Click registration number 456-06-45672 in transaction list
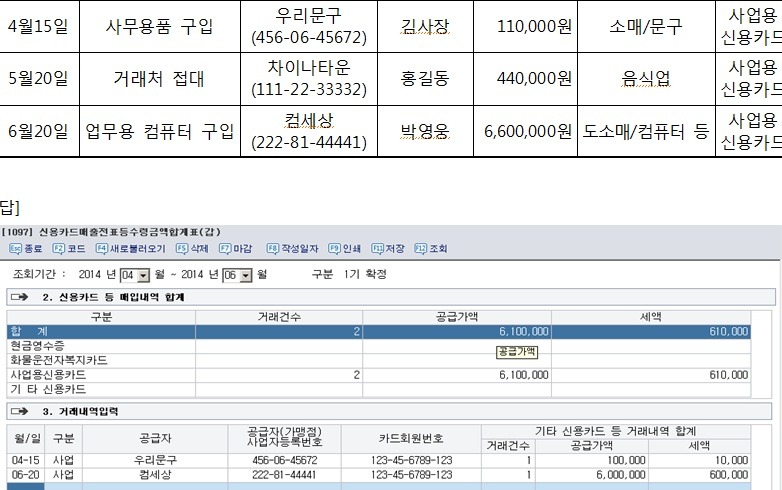Viewport: 782px width, 490px height. tap(284, 460)
